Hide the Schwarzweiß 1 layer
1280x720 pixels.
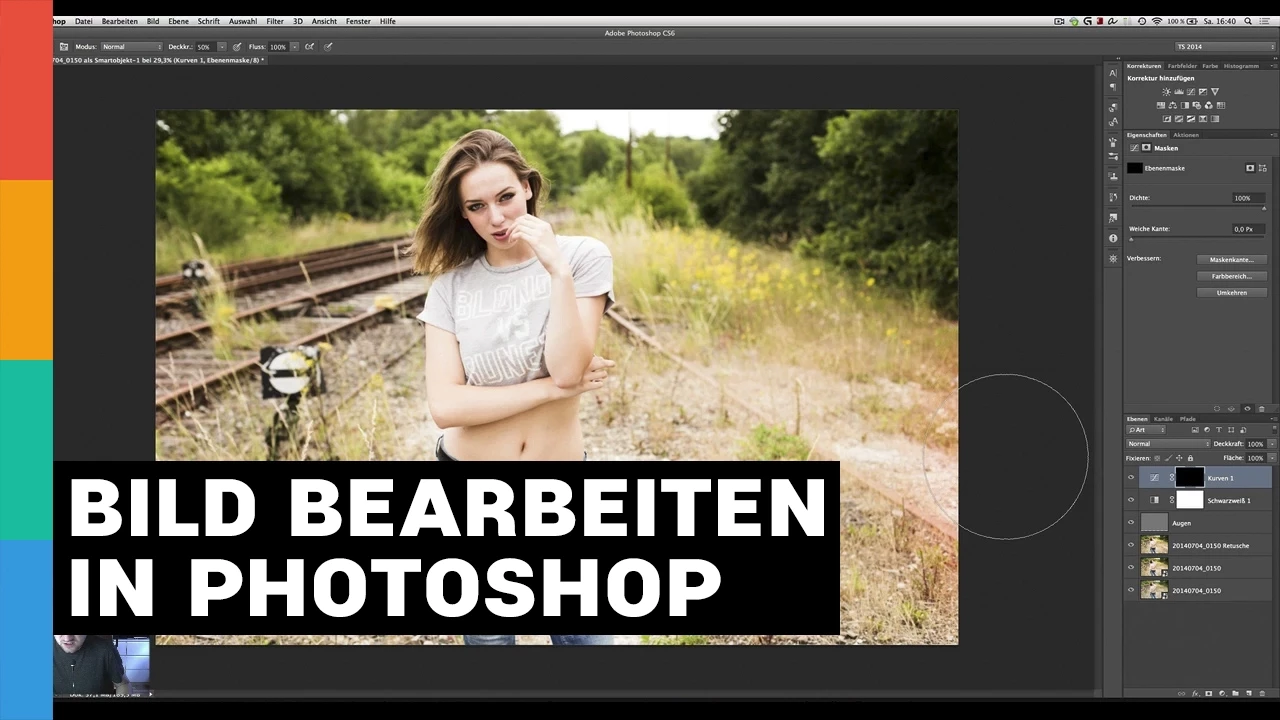1131,500
